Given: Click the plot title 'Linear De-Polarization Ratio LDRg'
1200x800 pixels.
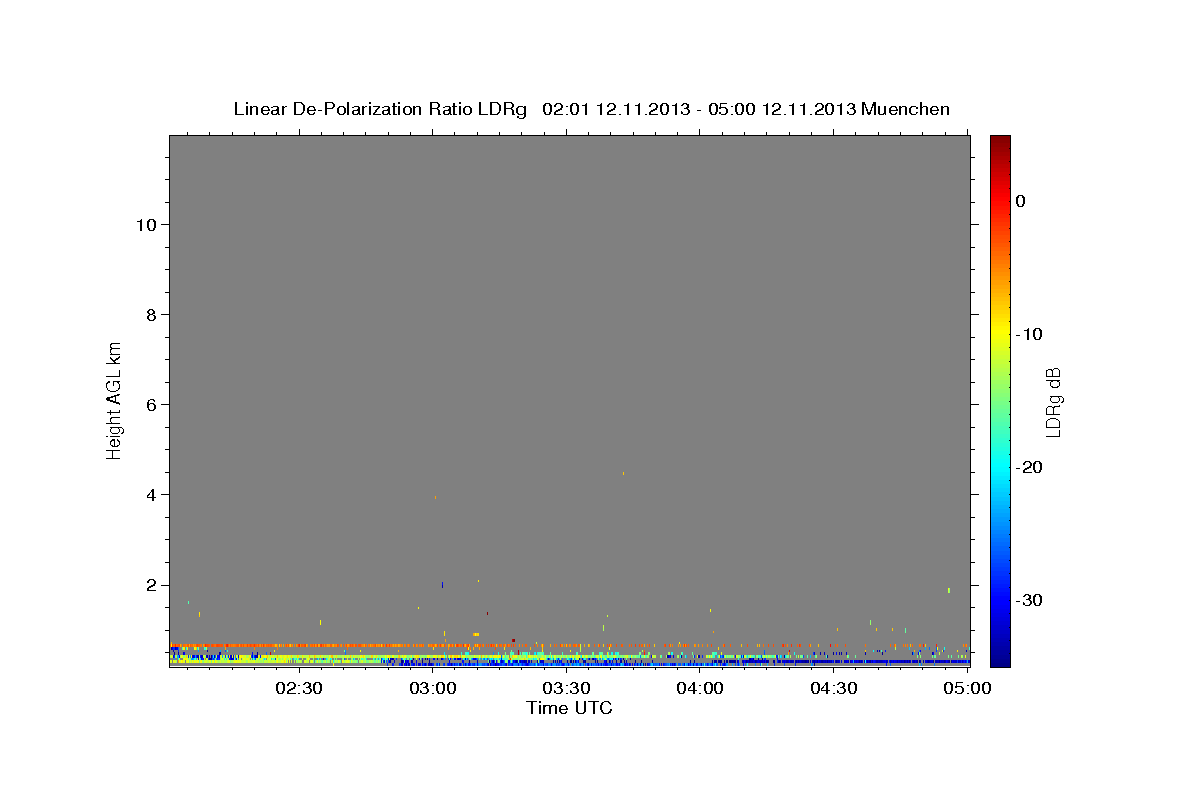Looking at the screenshot, I should tap(379, 109).
